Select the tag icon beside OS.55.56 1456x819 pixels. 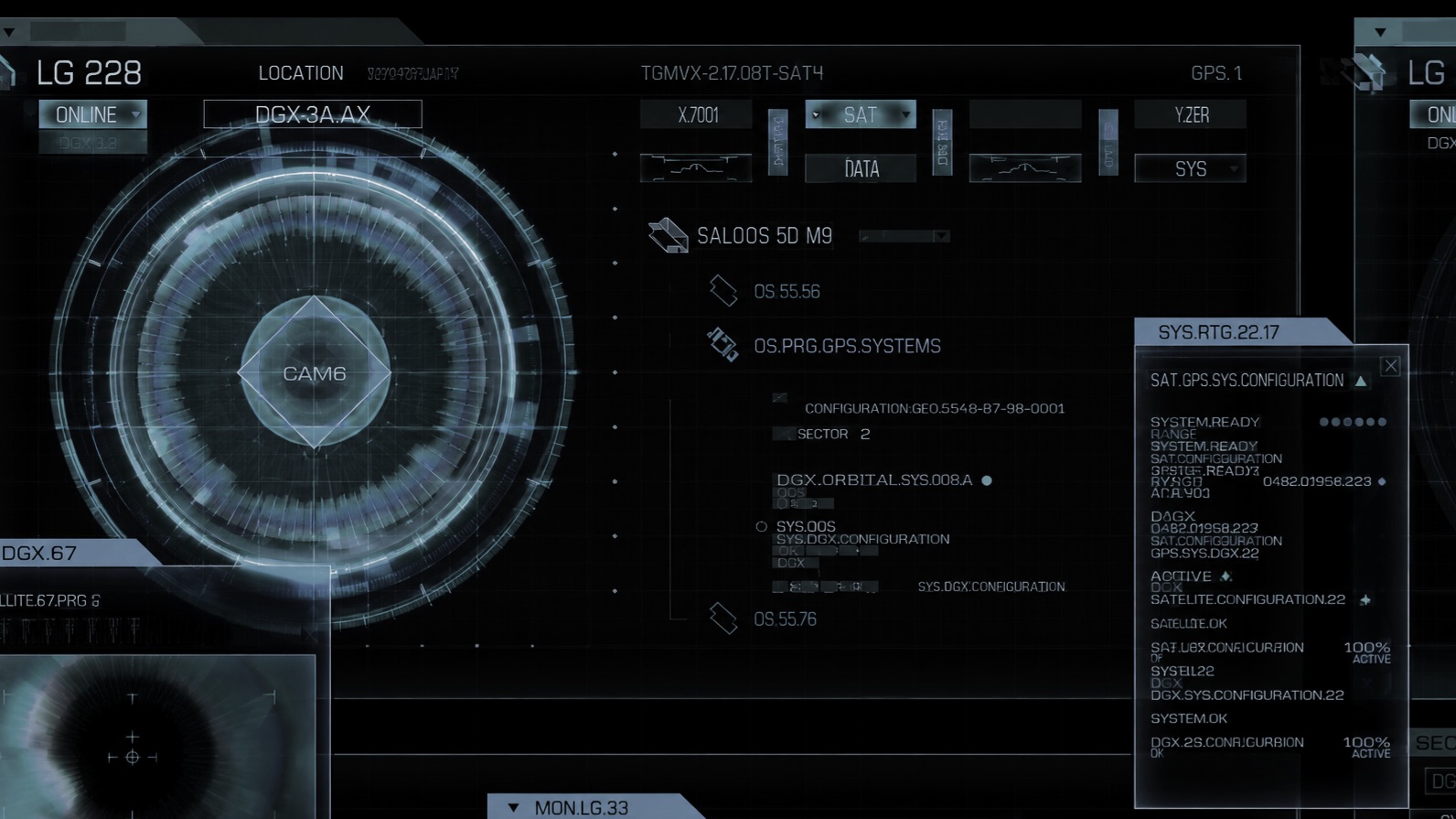click(723, 291)
